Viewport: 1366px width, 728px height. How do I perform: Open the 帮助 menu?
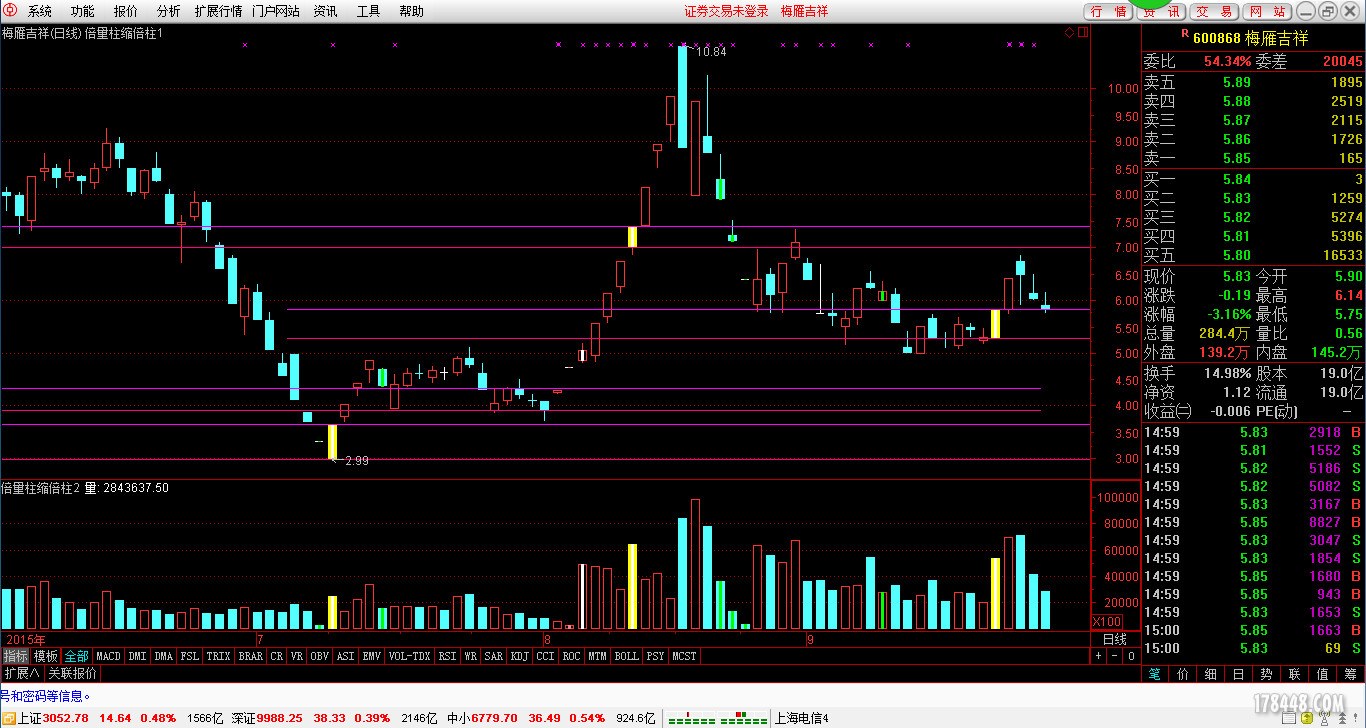pos(411,11)
